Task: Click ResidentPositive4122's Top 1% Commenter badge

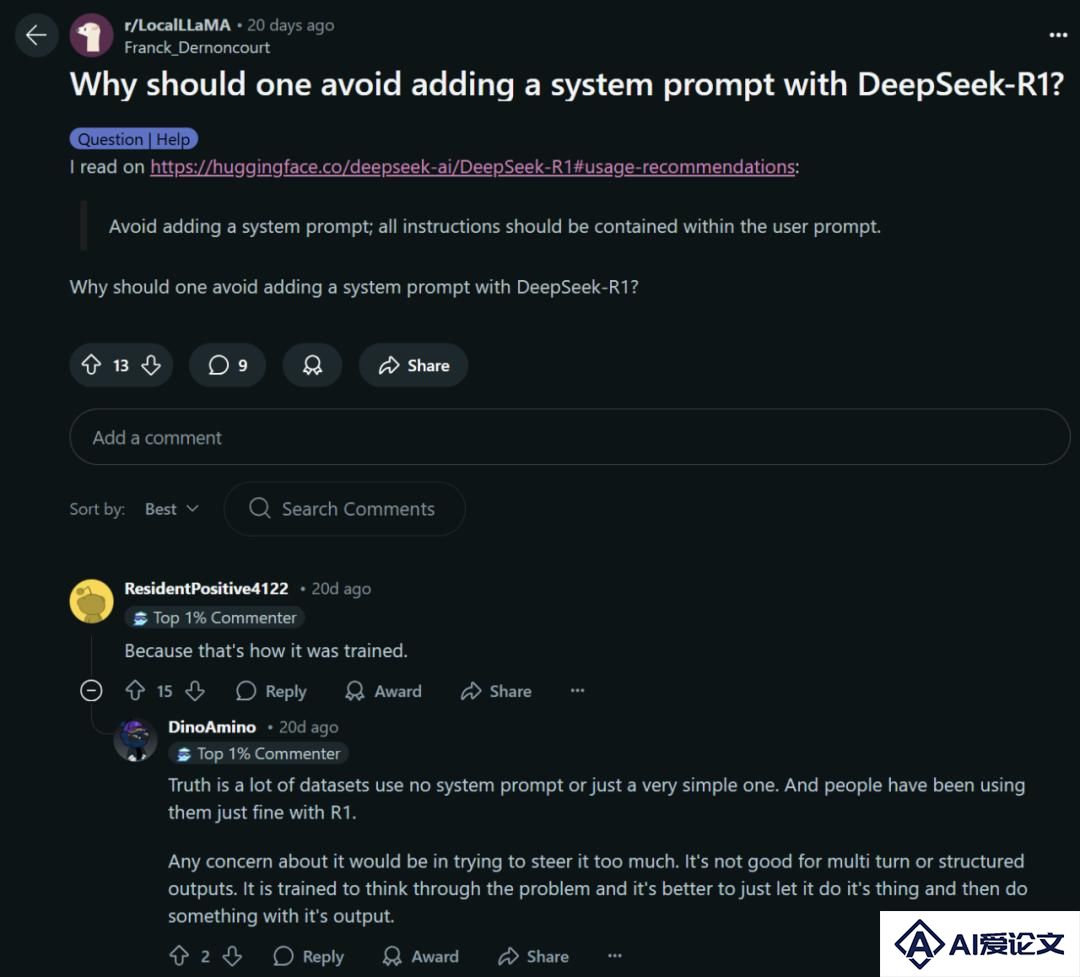Action: (x=215, y=617)
